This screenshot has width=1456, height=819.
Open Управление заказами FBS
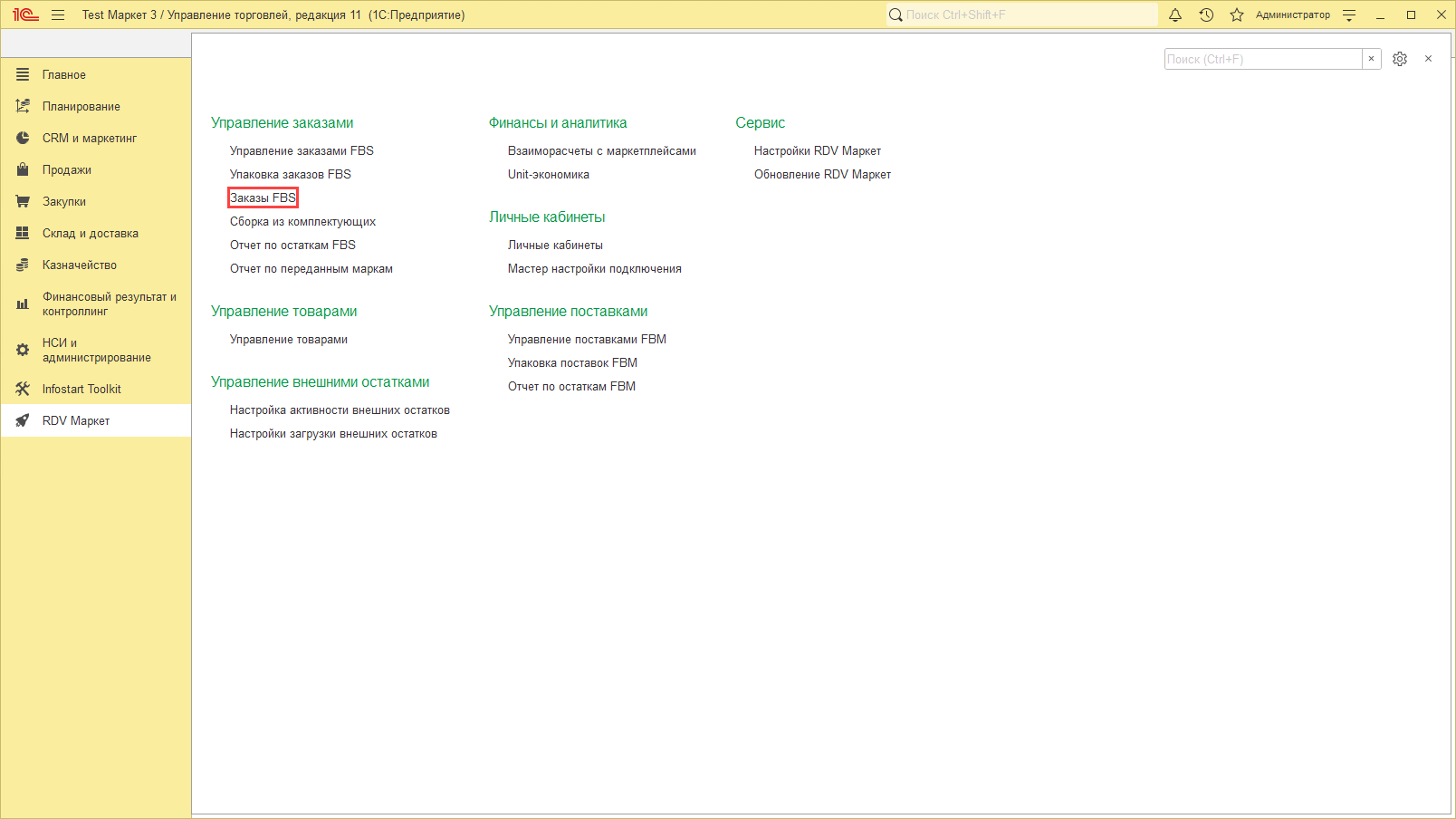(x=302, y=150)
